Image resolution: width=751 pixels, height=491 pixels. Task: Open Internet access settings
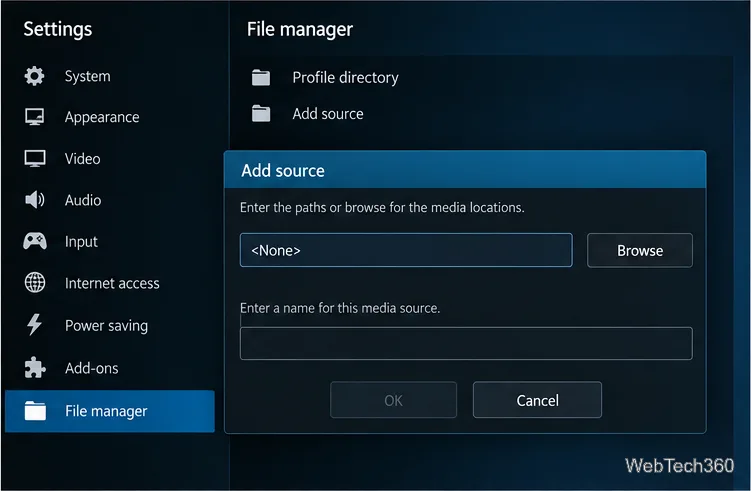point(110,283)
